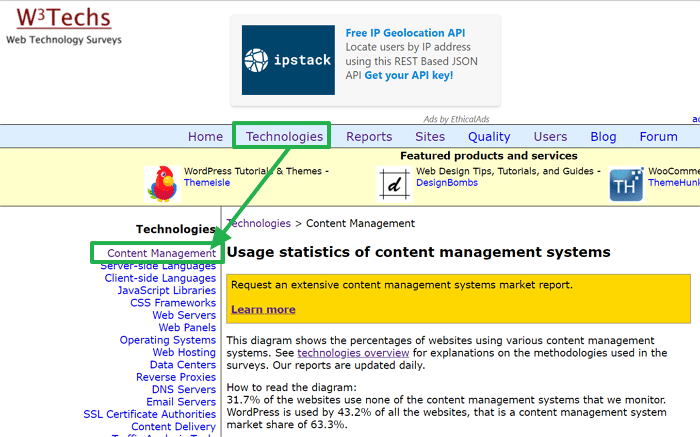Open the Forum menu item
The height and width of the screenshot is (437, 700).
tap(658, 137)
